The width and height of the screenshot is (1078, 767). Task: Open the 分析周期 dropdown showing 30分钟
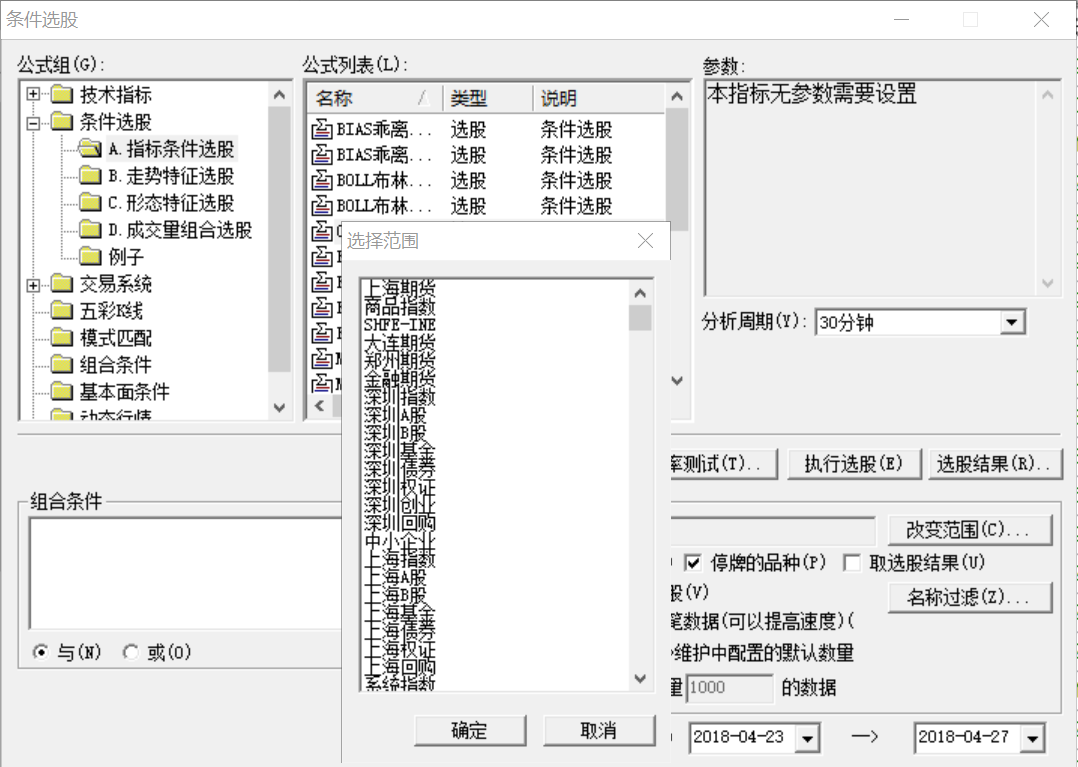point(1011,322)
